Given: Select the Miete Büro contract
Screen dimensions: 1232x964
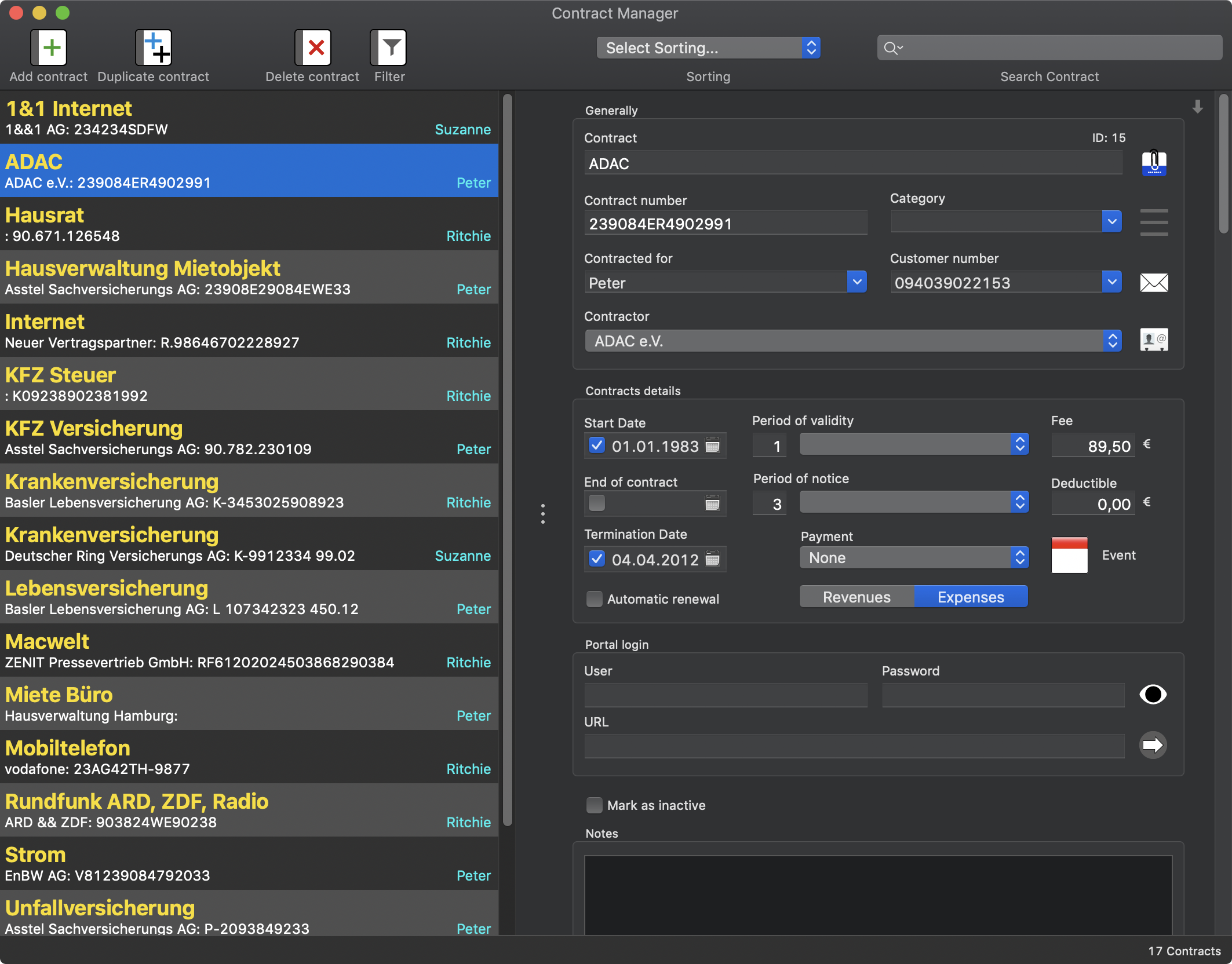Looking at the screenshot, I should pos(249,704).
